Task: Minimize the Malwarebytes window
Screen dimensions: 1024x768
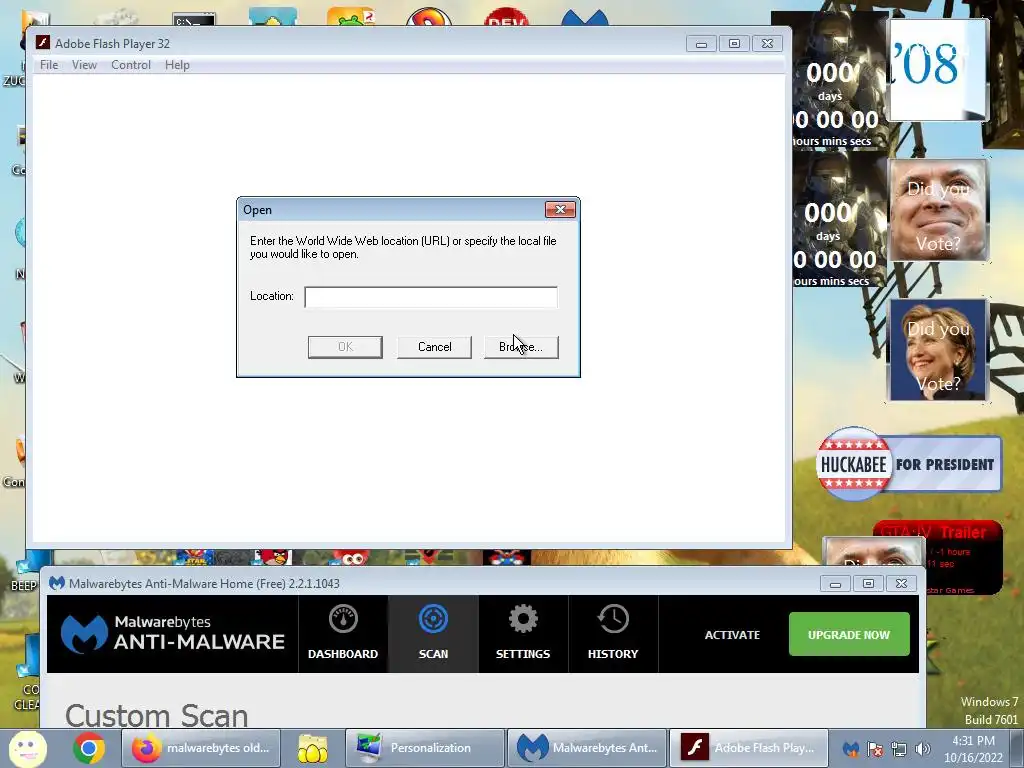Action: (835, 584)
